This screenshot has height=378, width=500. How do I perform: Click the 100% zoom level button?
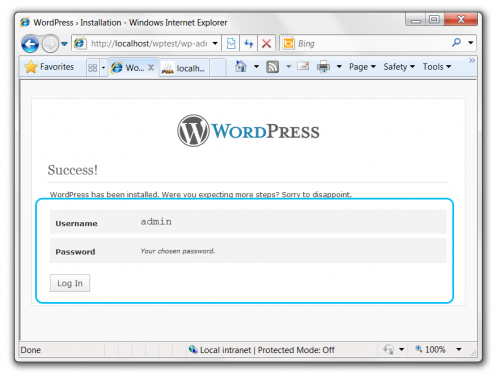pos(430,349)
